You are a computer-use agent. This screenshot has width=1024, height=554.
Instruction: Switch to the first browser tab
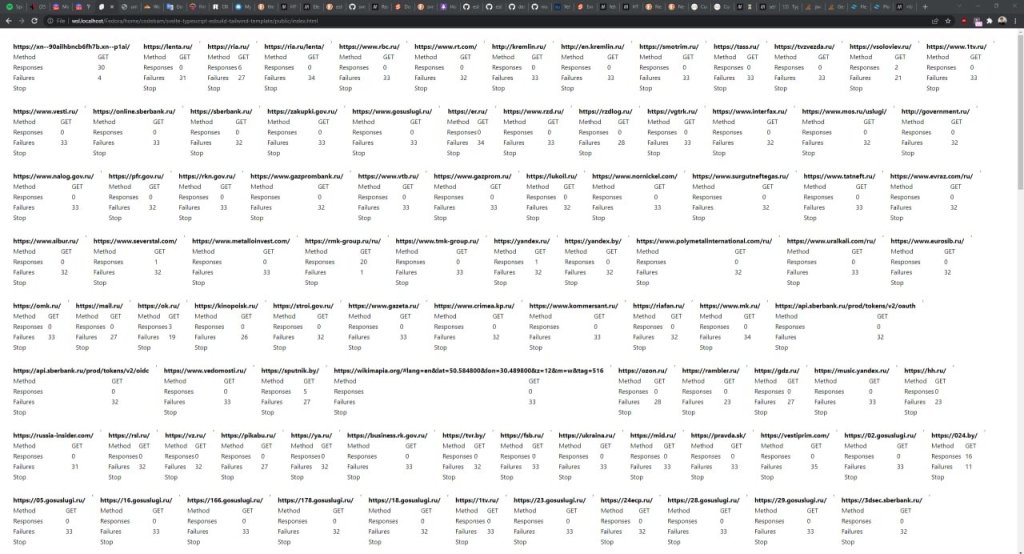[x=12, y=6]
